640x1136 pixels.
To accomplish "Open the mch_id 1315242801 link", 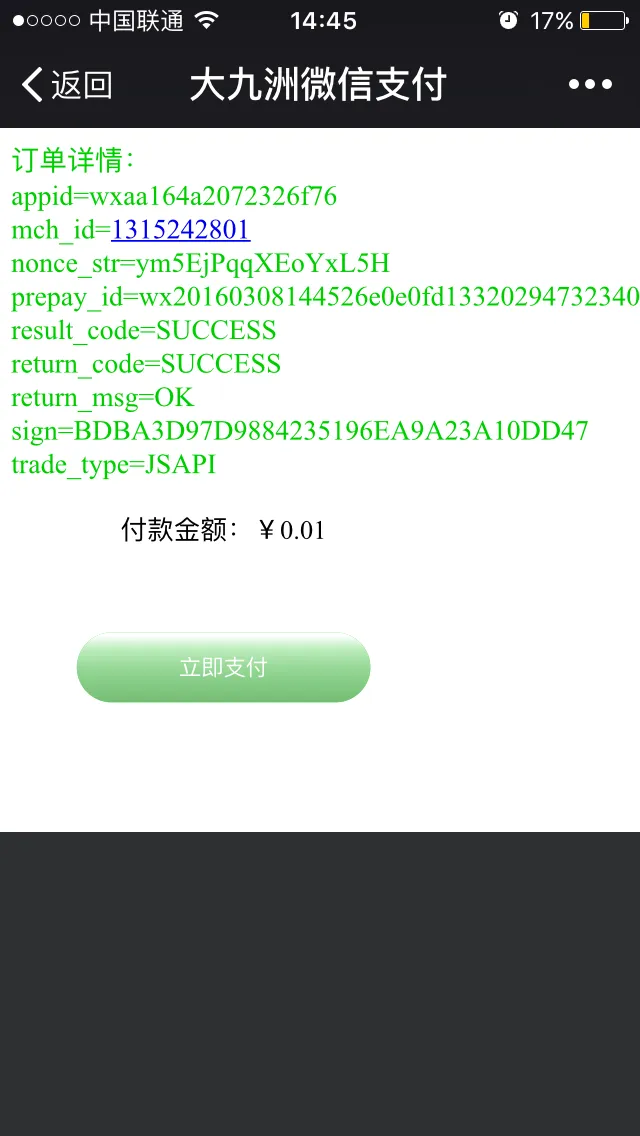I will (180, 230).
